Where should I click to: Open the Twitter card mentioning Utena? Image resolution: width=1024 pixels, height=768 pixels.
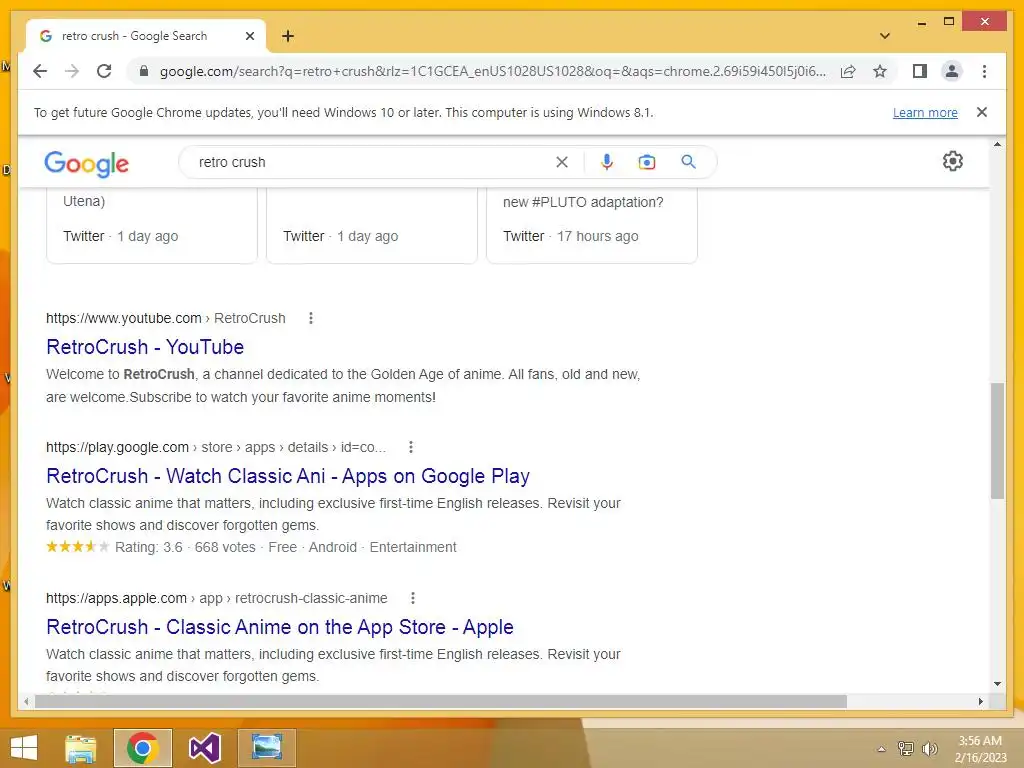(x=152, y=225)
